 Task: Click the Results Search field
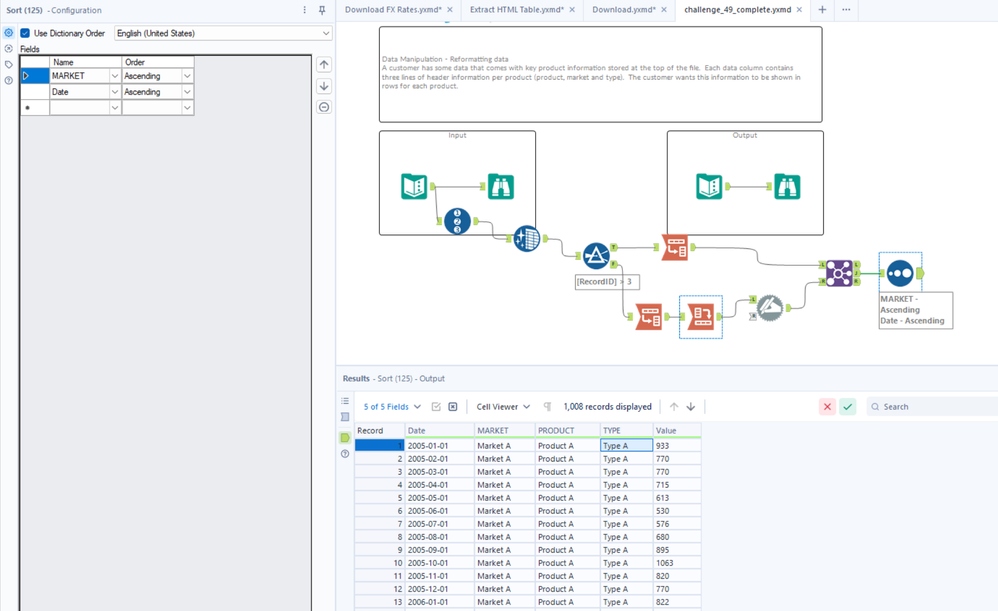(930, 407)
